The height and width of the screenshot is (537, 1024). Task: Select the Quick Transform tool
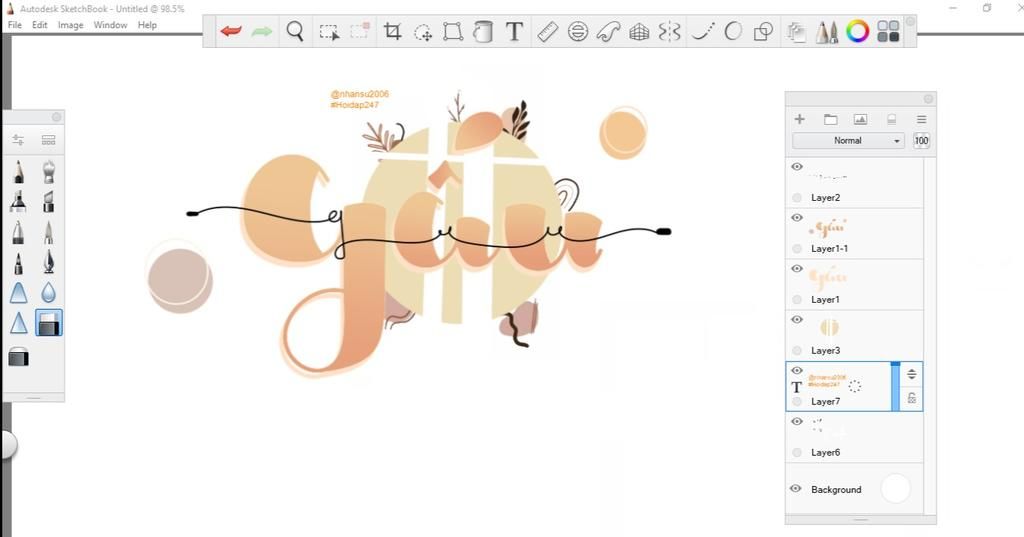click(x=423, y=31)
